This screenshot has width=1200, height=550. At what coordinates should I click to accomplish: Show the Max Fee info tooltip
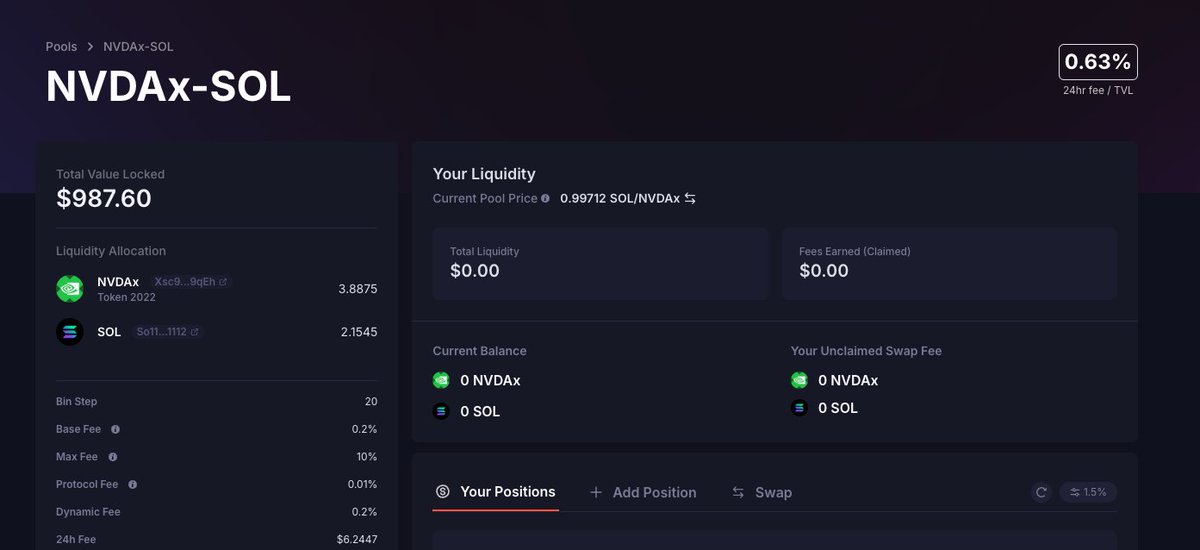click(x=112, y=457)
